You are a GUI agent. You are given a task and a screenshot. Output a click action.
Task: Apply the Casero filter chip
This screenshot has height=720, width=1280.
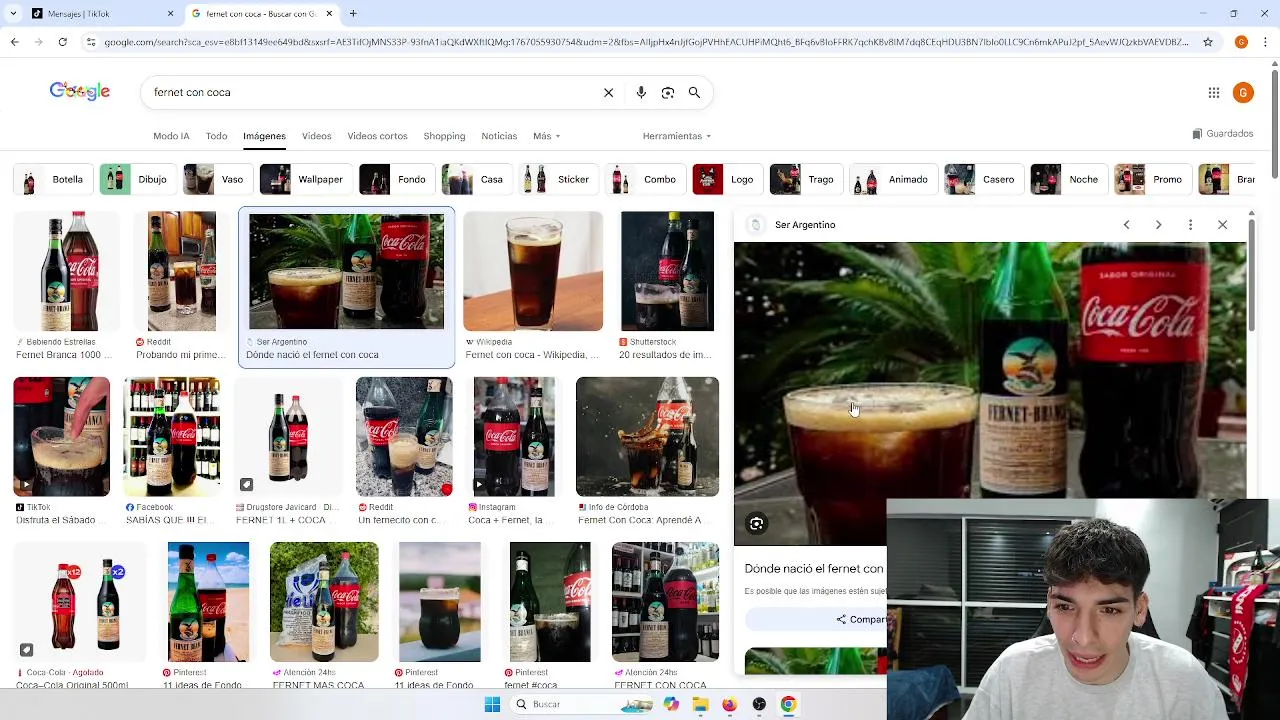click(983, 180)
